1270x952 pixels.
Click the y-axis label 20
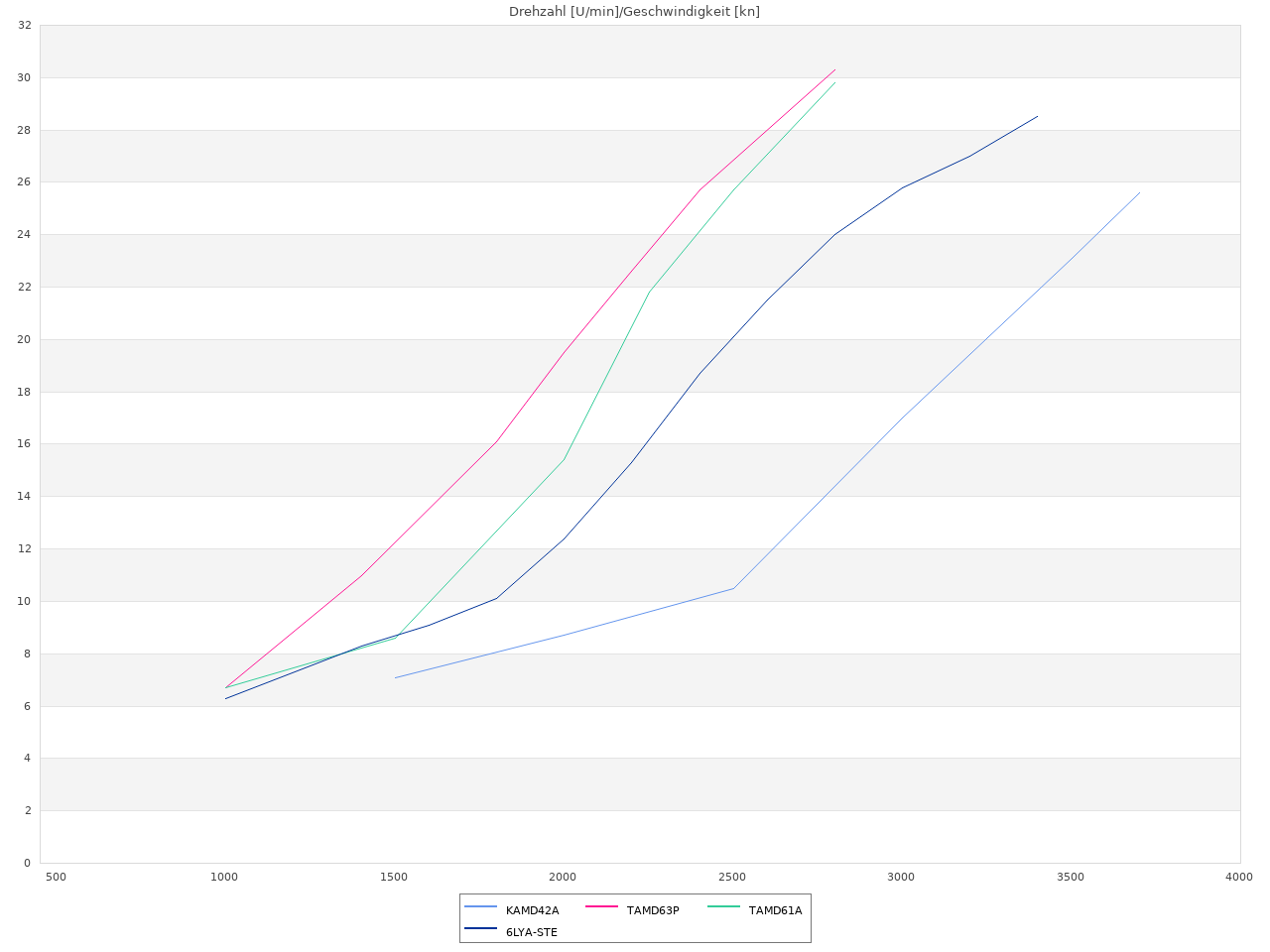point(25,339)
